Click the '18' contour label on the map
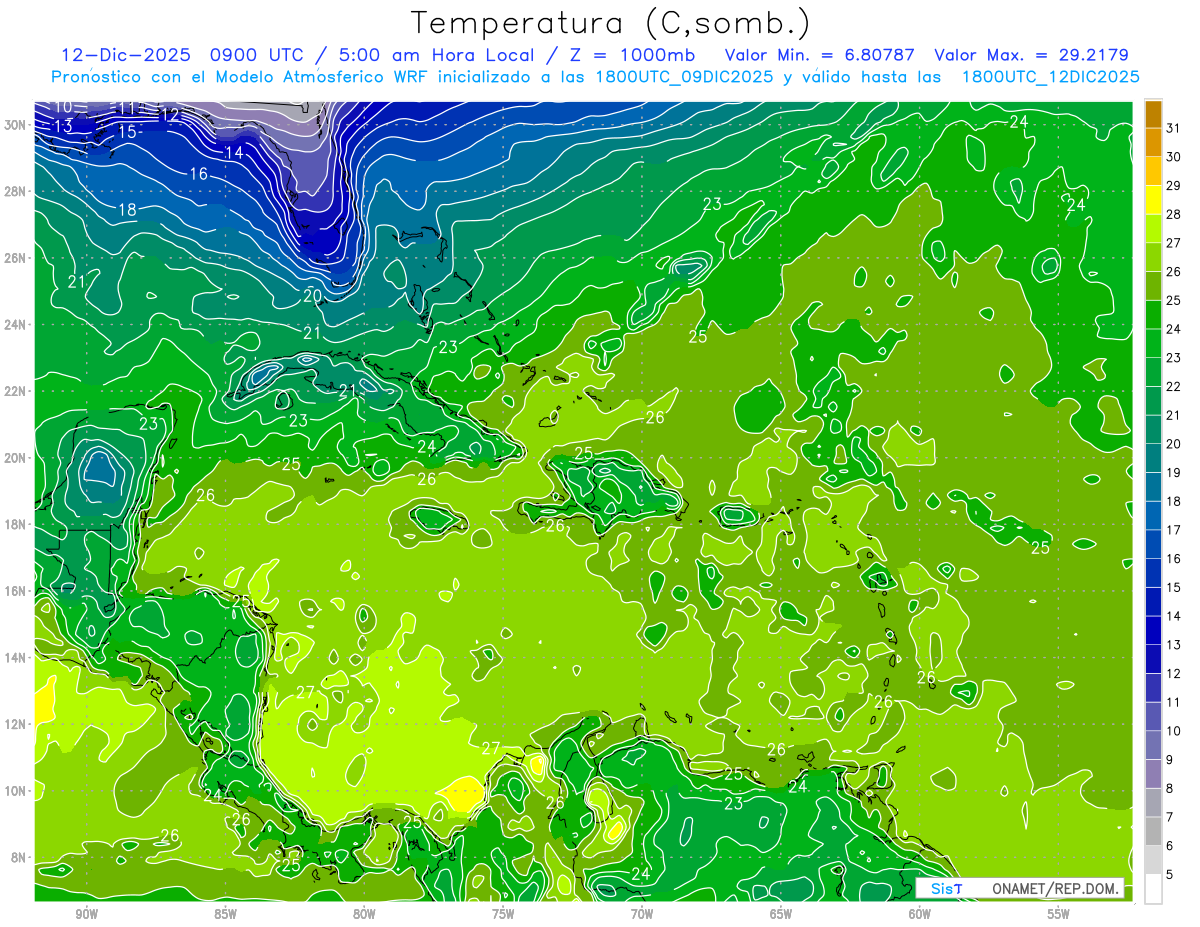Screen dimensions: 1200x927 (127, 210)
